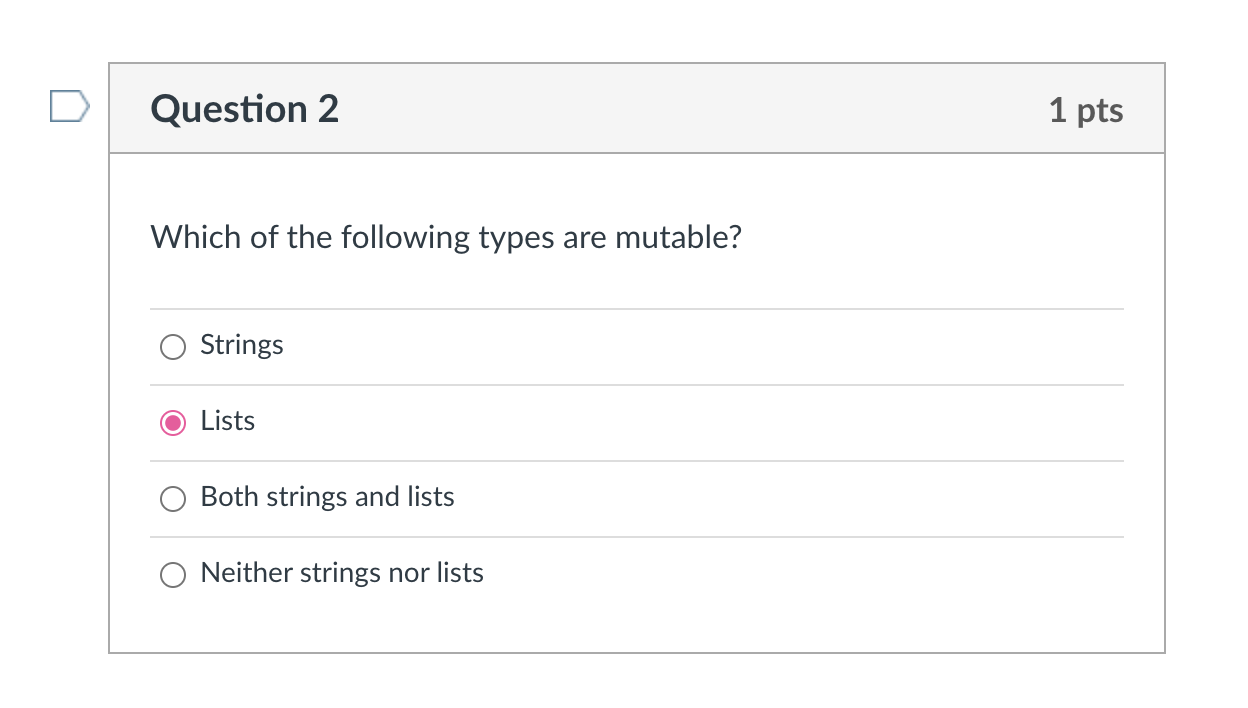Image resolution: width=1248 pixels, height=708 pixels.
Task: Pick the Both strings and lists radio
Action: [173, 499]
